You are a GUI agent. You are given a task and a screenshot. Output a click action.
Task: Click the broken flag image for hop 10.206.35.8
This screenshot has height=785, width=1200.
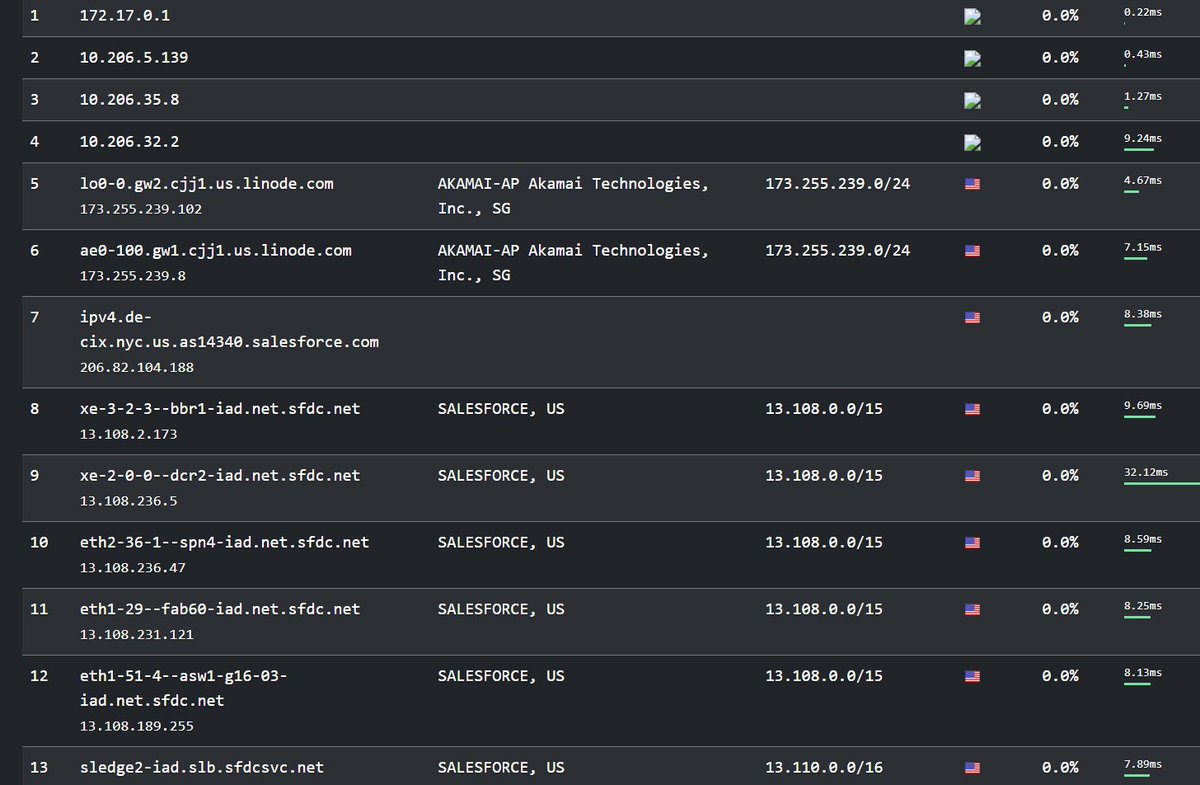(x=972, y=100)
